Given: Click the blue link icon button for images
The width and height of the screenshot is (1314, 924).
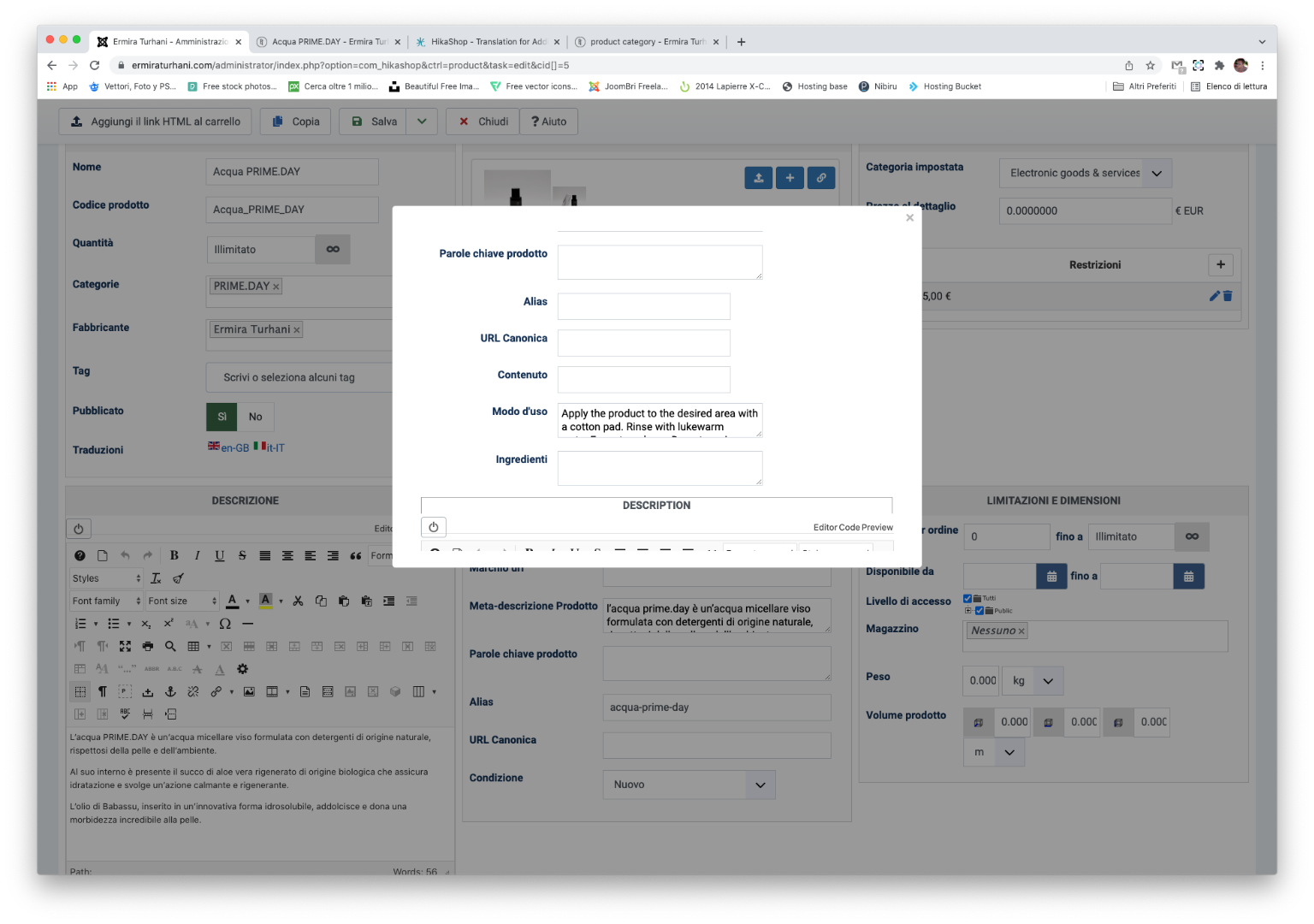Looking at the screenshot, I should (821, 178).
